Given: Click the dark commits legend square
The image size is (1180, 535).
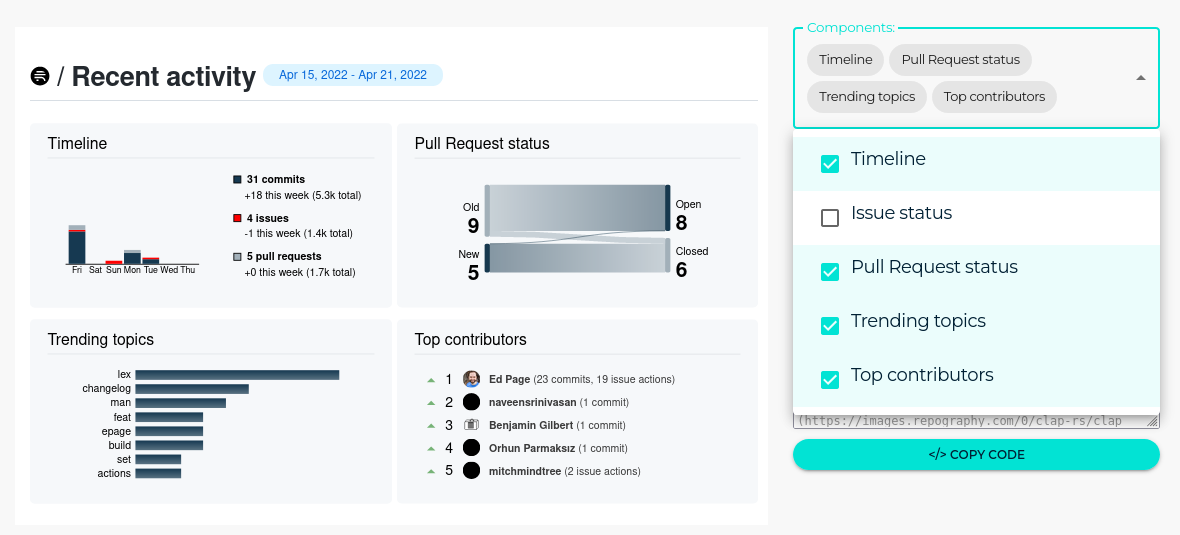Looking at the screenshot, I should click(x=237, y=180).
